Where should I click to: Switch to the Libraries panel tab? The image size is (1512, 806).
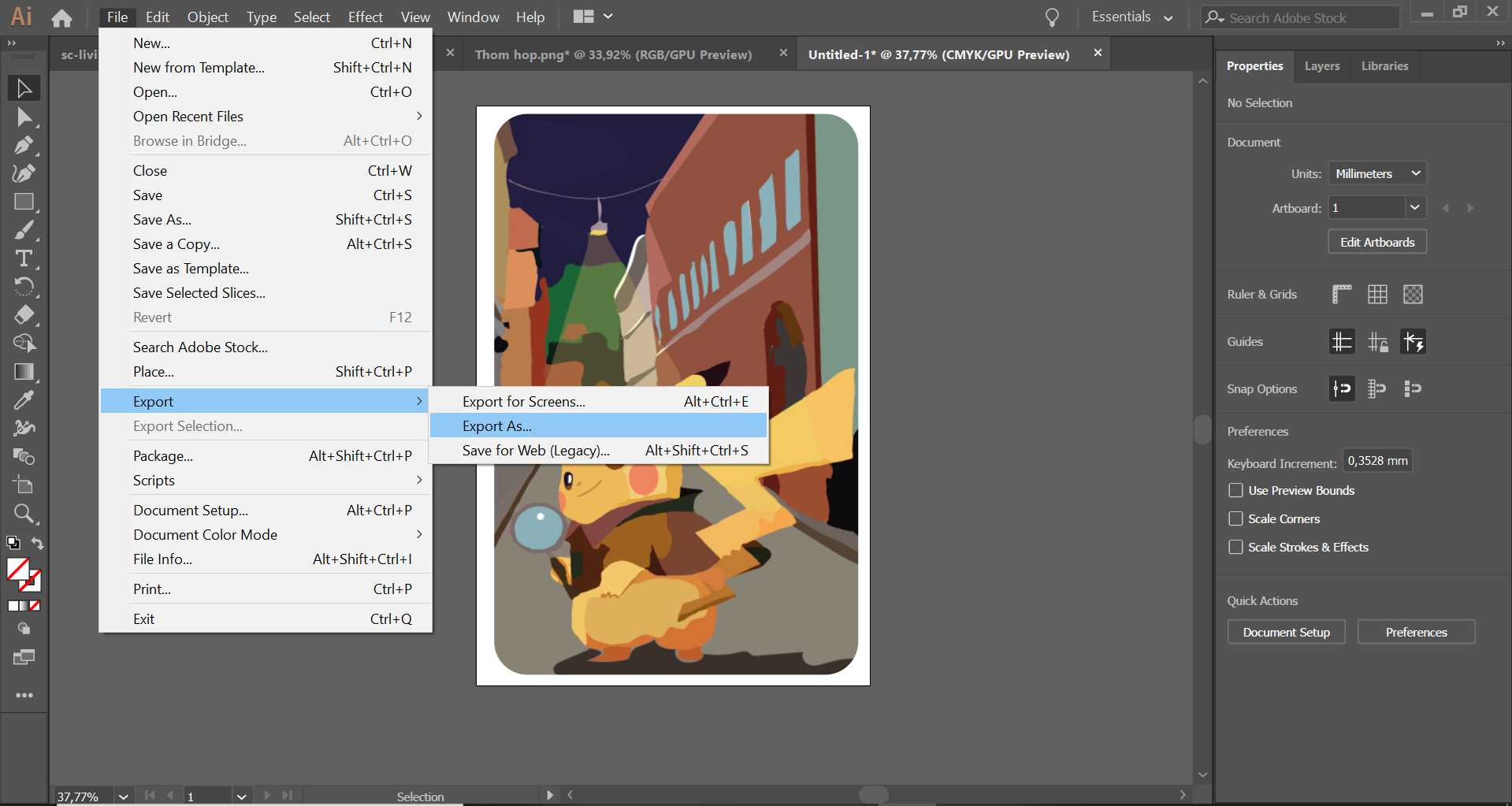[1384, 66]
